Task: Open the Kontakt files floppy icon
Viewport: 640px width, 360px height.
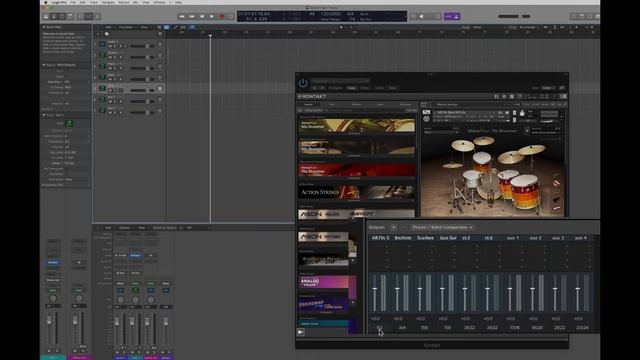Action: pos(512,97)
